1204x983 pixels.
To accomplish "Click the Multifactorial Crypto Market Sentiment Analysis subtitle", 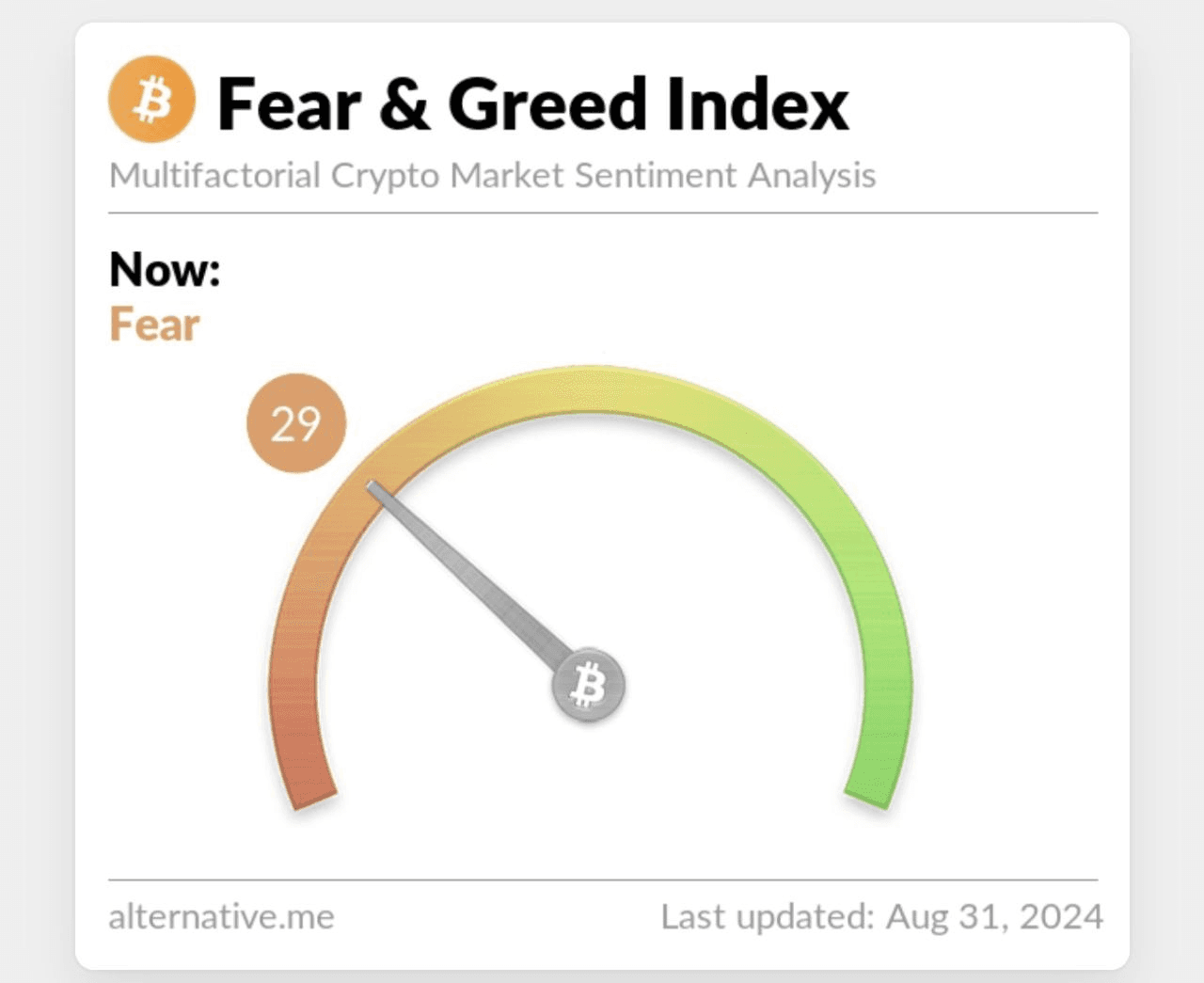I will coord(492,176).
